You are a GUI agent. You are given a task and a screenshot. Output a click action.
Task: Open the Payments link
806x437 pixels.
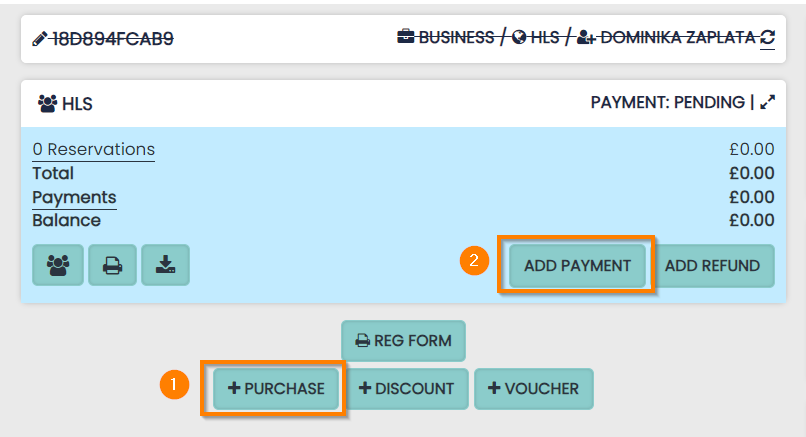pyautogui.click(x=74, y=197)
